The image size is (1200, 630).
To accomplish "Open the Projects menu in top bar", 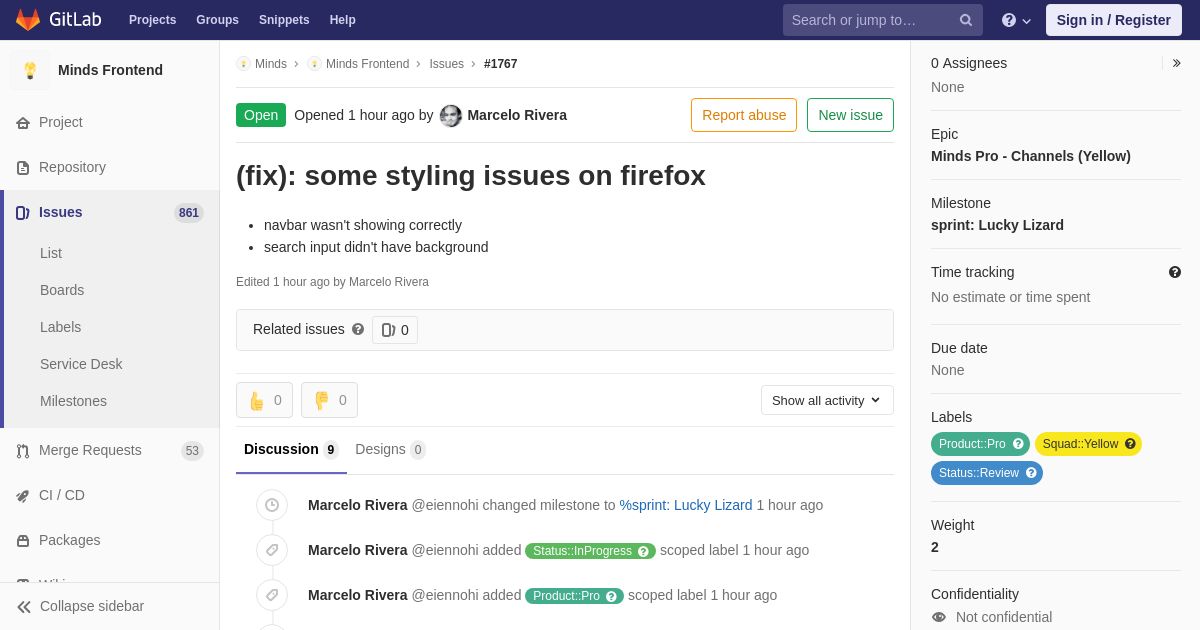I will click(152, 20).
